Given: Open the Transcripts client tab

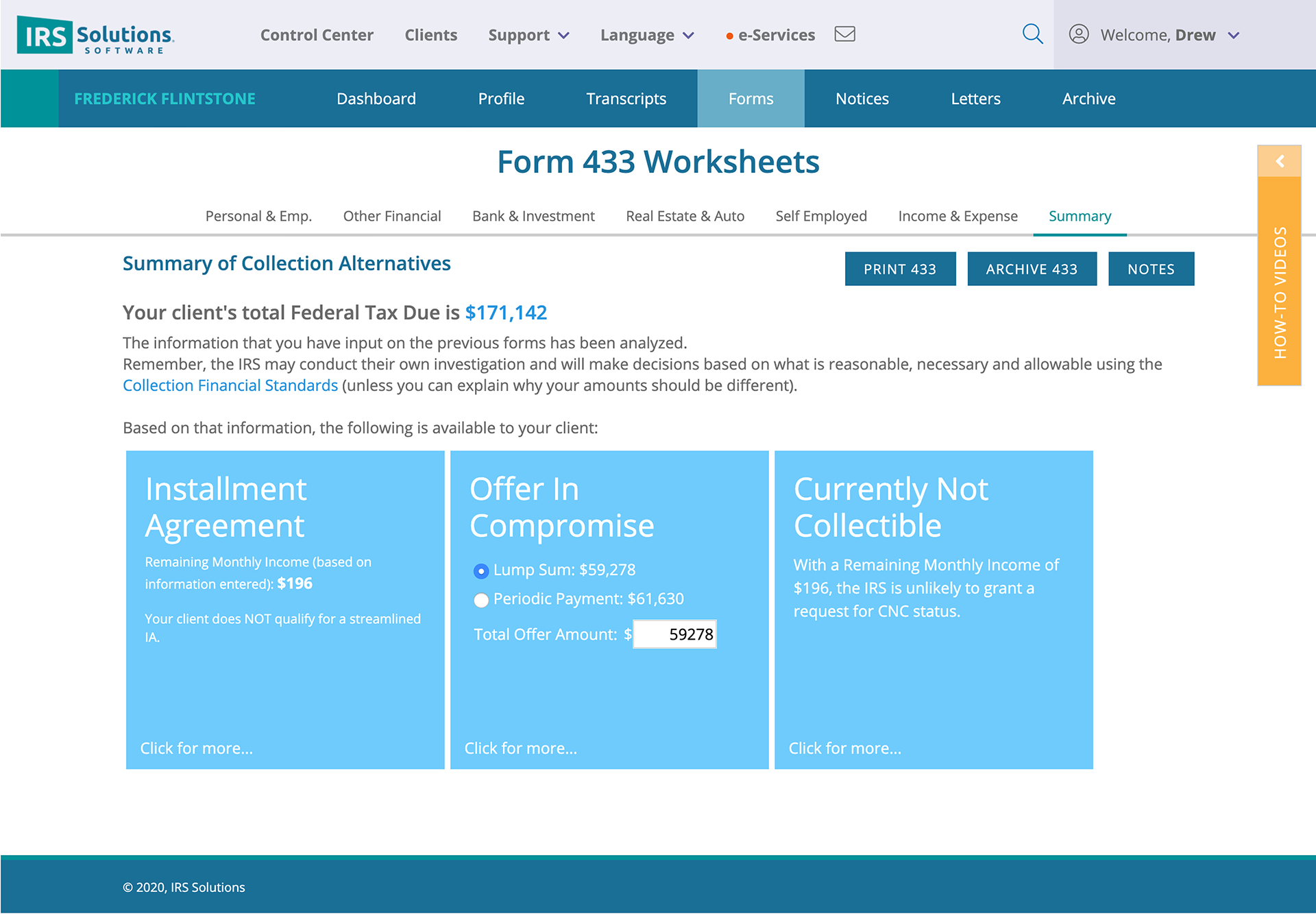Looking at the screenshot, I should [x=626, y=99].
